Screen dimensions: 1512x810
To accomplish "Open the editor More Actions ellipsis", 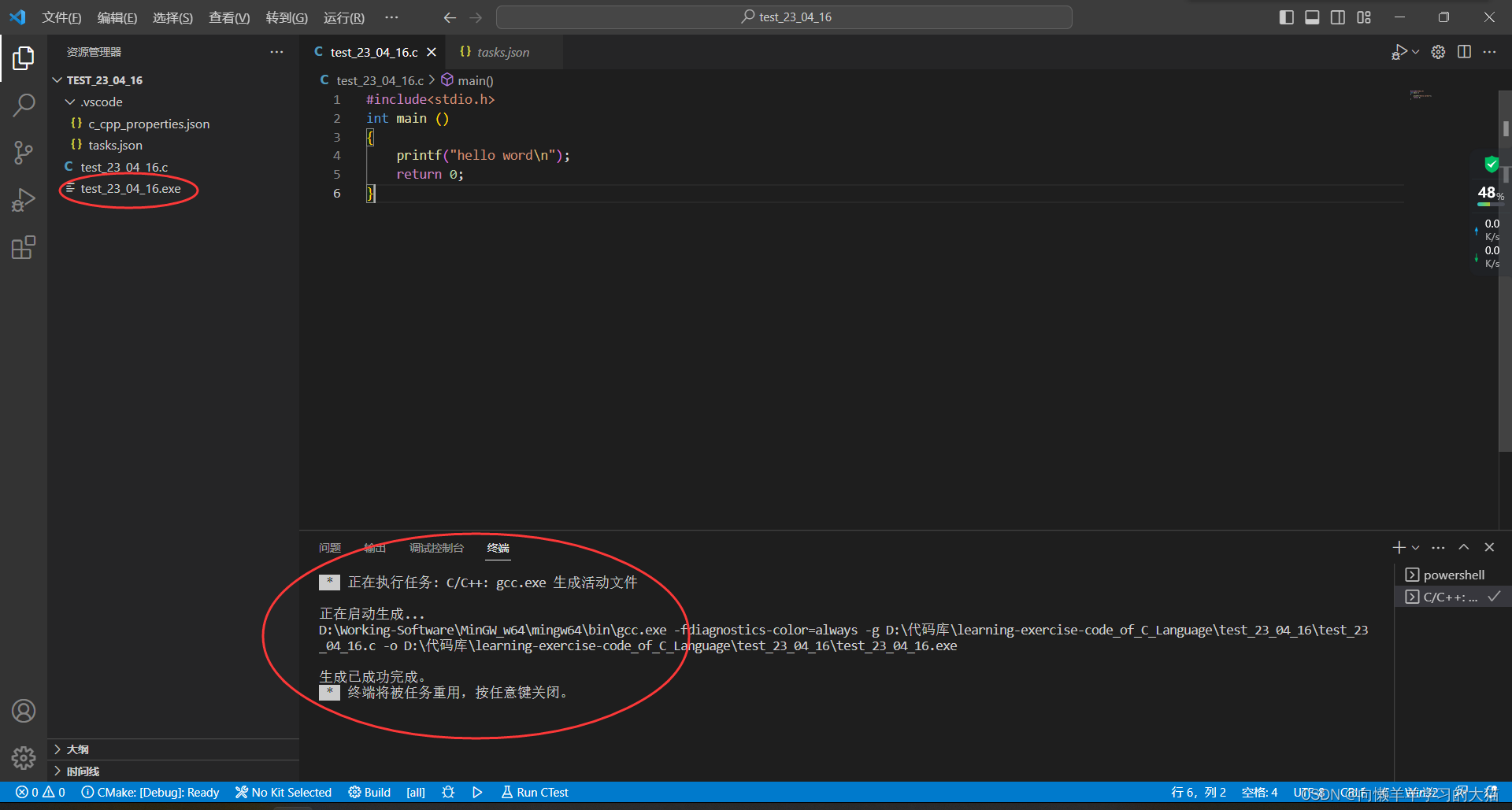I will 1489,52.
